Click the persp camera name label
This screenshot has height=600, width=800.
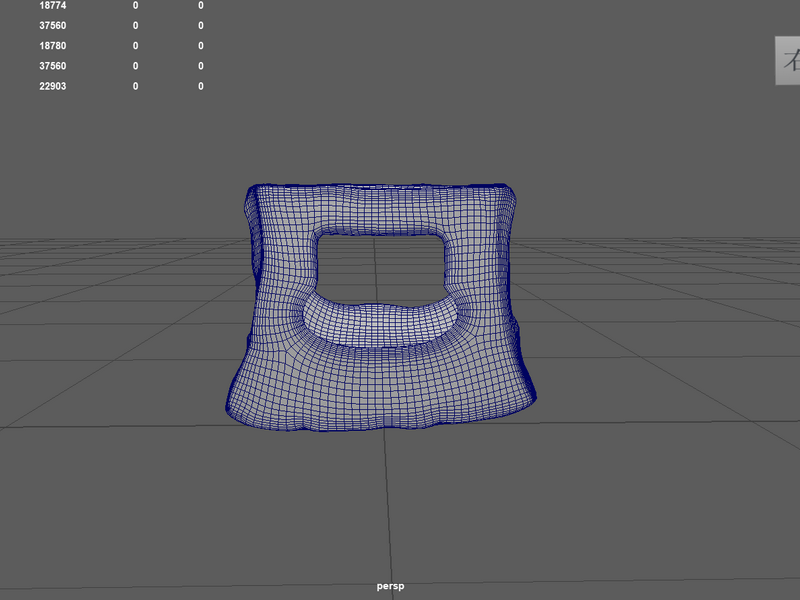[x=390, y=586]
